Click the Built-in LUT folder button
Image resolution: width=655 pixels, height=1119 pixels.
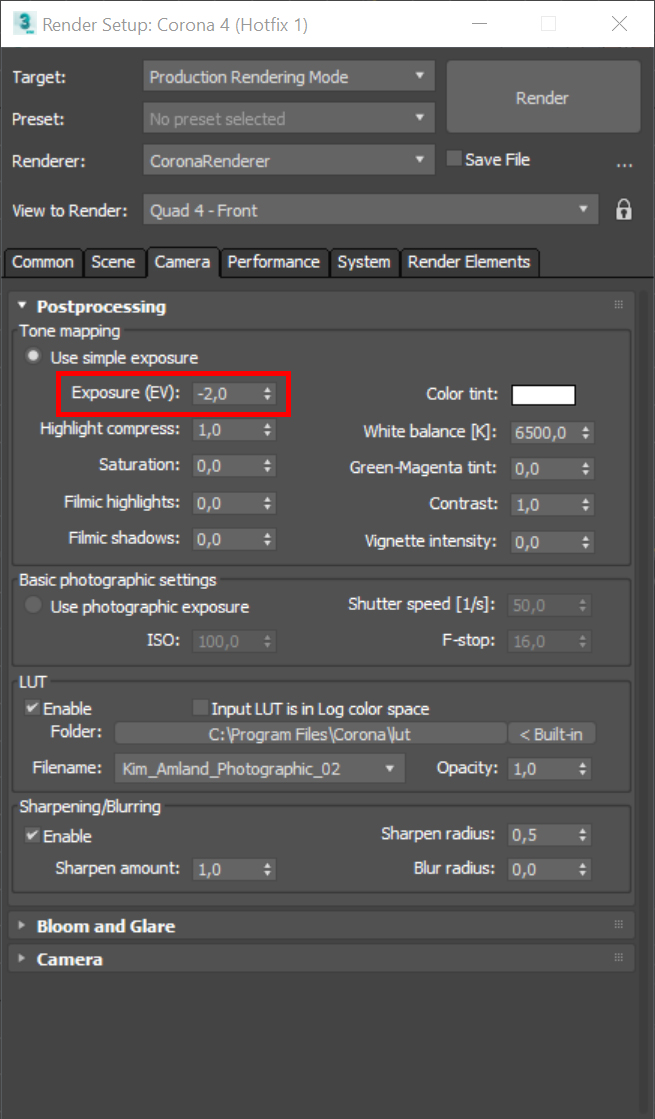click(x=551, y=734)
